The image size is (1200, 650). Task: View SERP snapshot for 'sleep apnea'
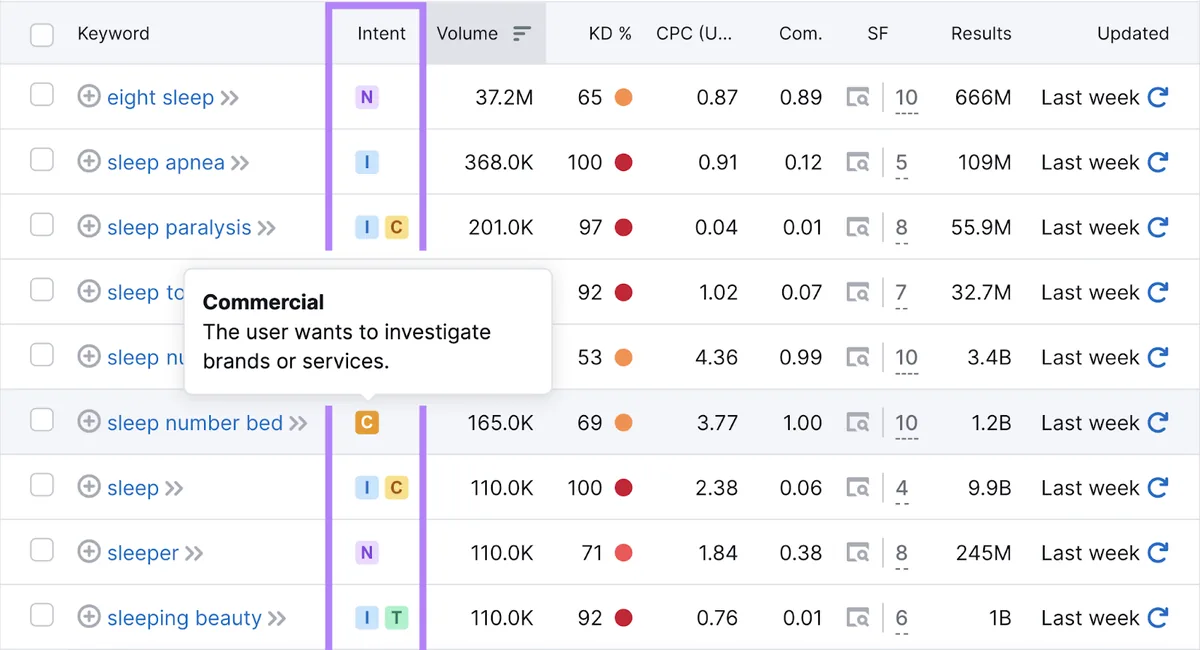[857, 163]
